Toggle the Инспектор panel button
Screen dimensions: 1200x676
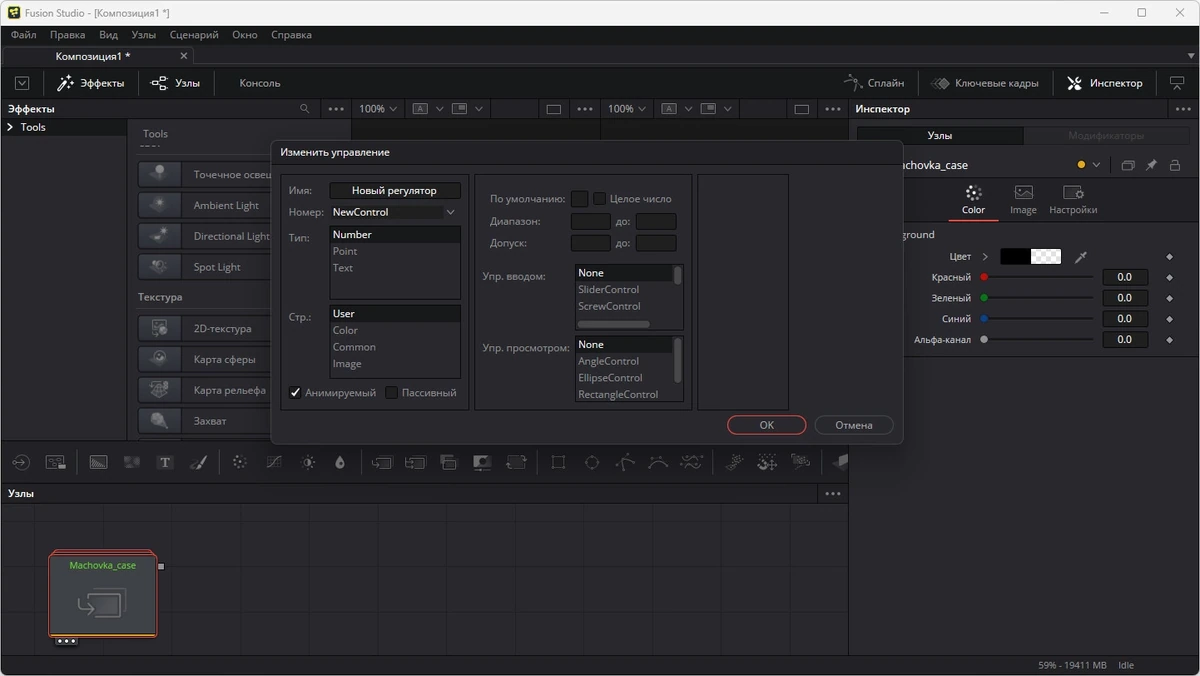(1105, 83)
